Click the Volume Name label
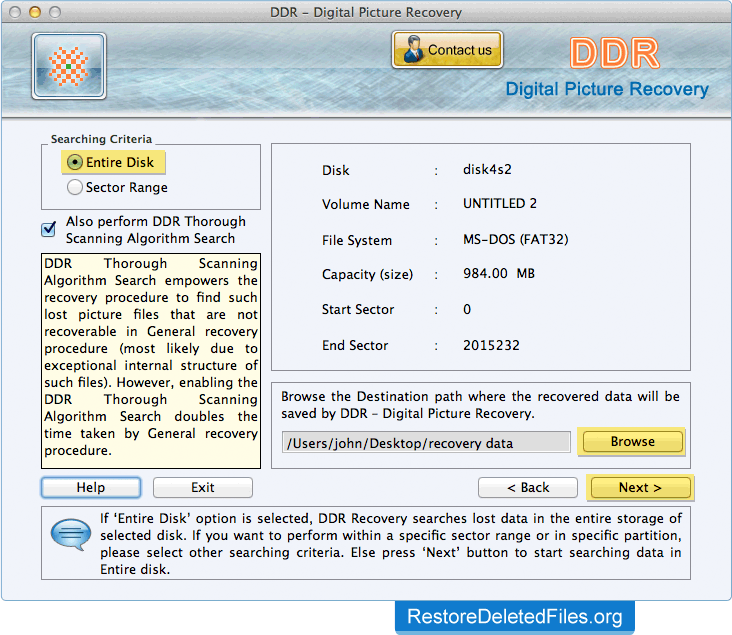The height and width of the screenshot is (635, 732). (366, 205)
